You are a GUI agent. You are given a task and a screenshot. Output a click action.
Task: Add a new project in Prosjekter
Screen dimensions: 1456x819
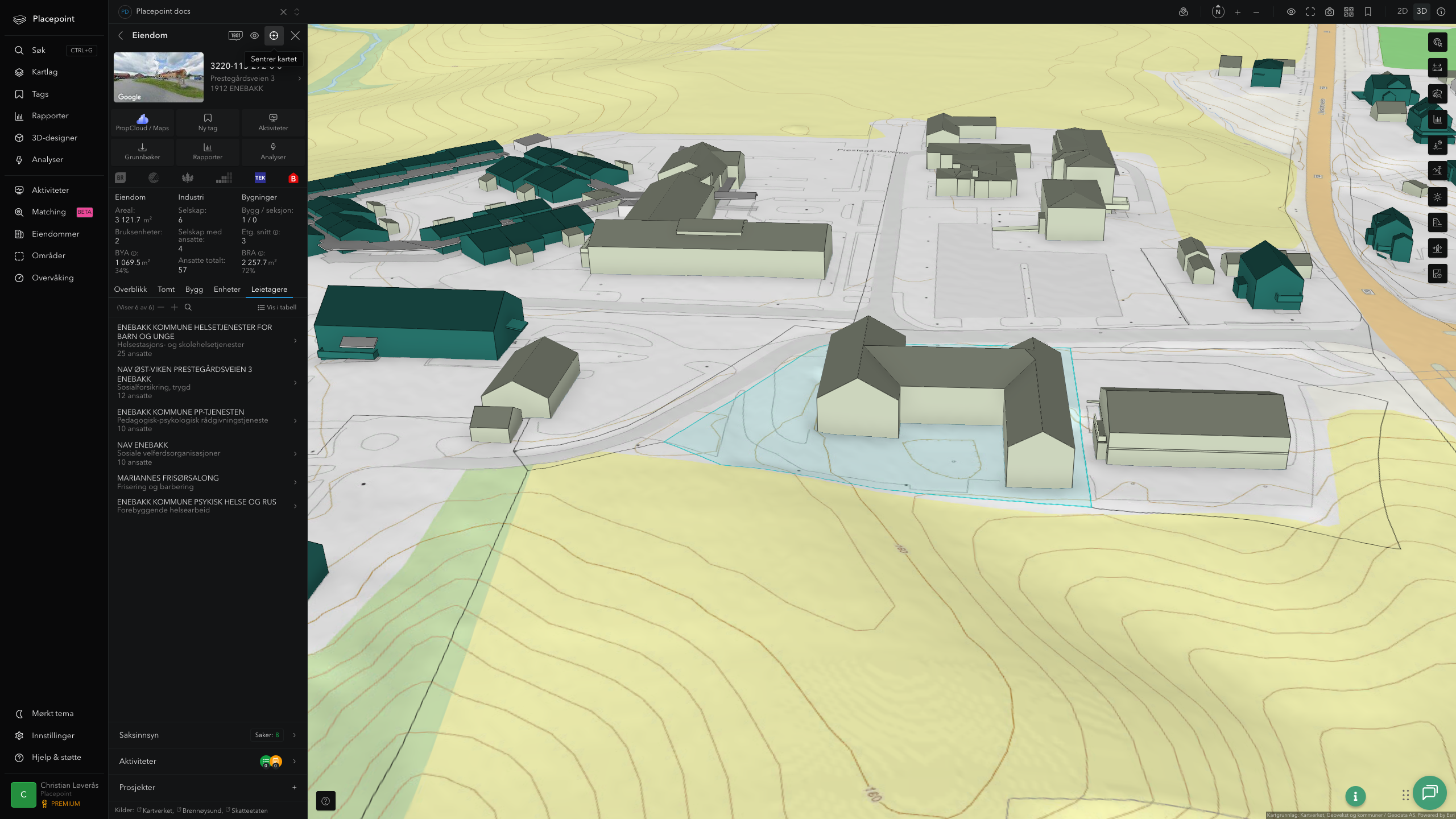294,787
